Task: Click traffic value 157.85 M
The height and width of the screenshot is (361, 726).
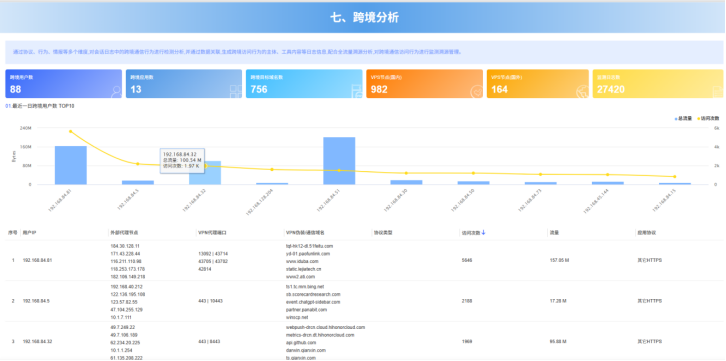Action: pos(559,261)
